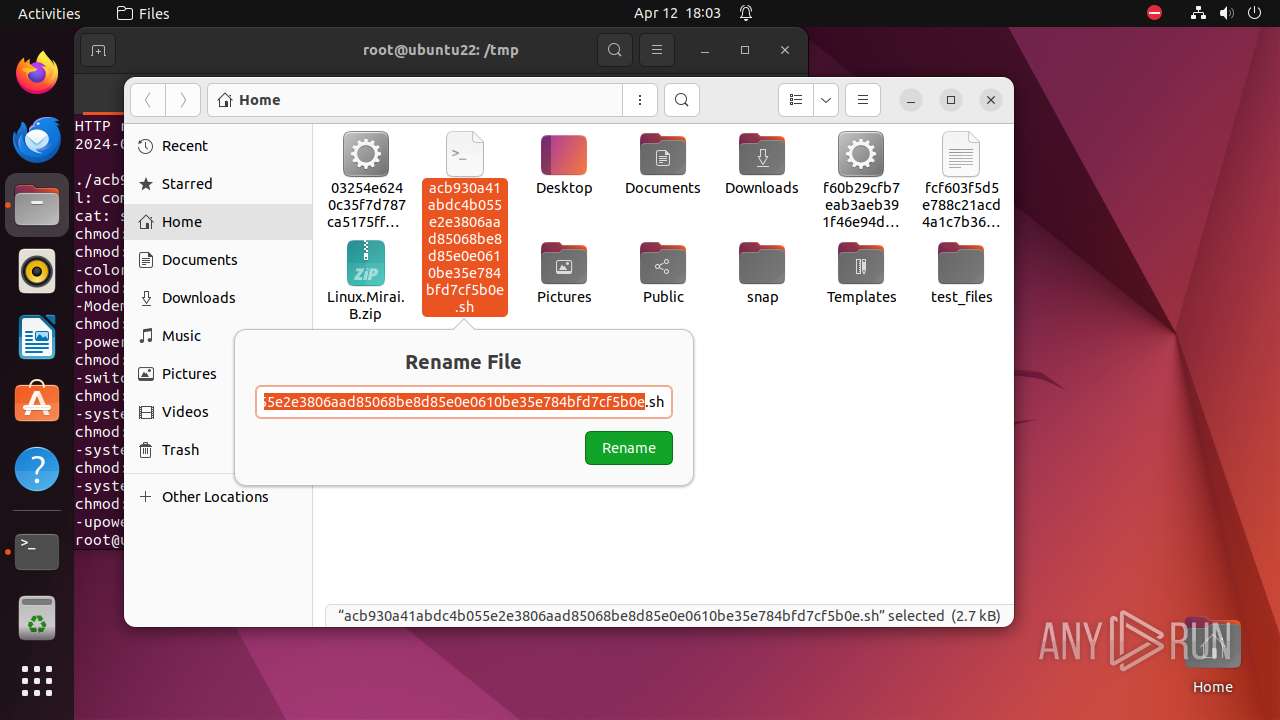Select the snap folder icon

pos(762,264)
